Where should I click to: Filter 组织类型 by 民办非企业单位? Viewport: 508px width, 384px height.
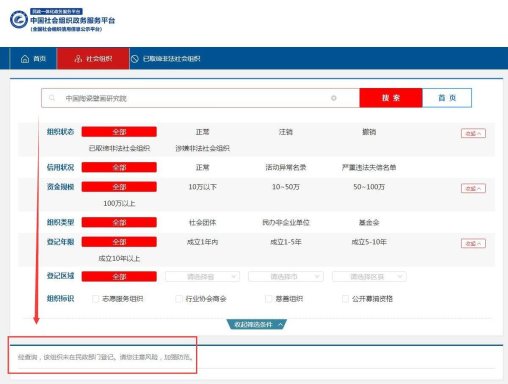(x=286, y=222)
